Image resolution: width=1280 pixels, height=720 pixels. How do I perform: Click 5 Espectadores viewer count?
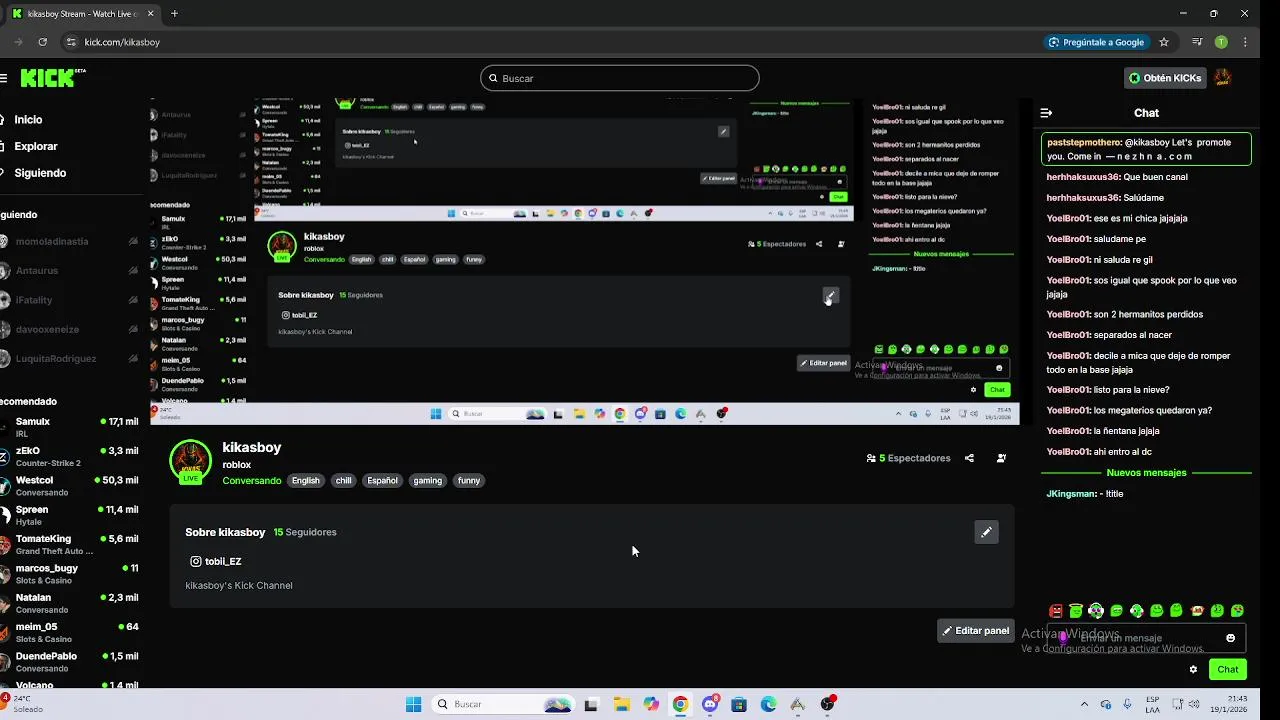click(x=908, y=458)
